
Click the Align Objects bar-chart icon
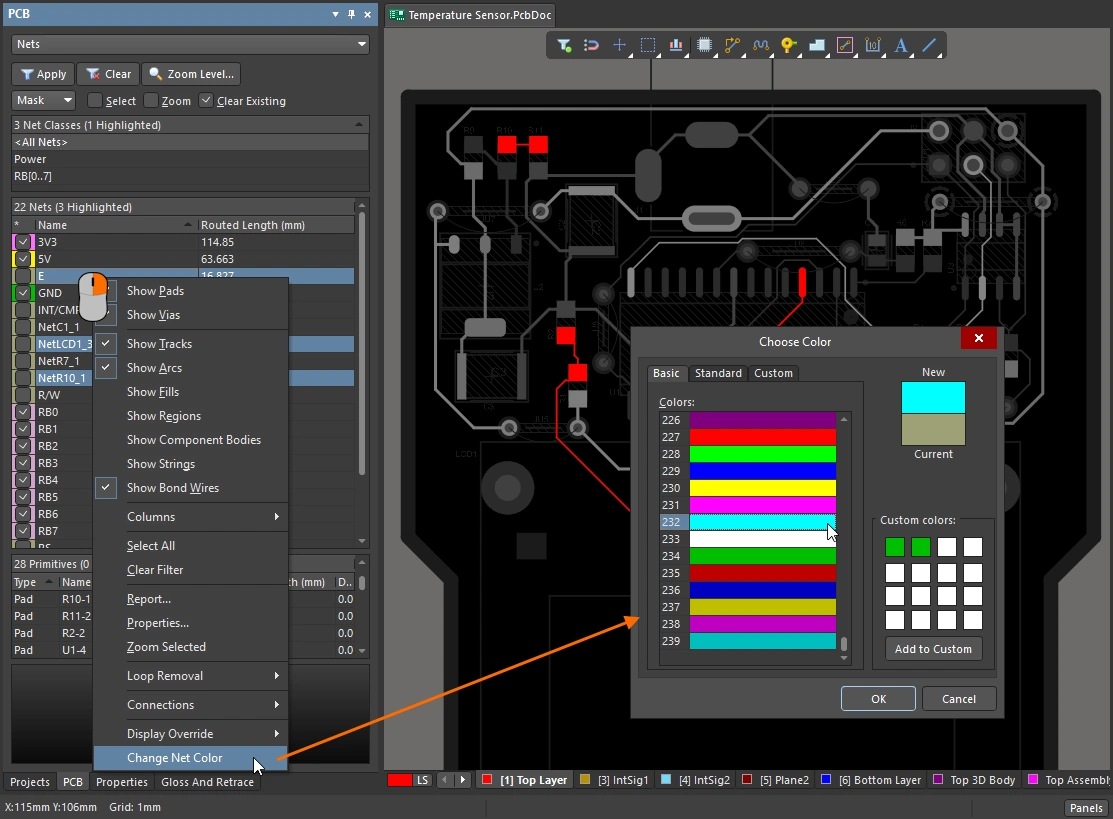pos(676,45)
